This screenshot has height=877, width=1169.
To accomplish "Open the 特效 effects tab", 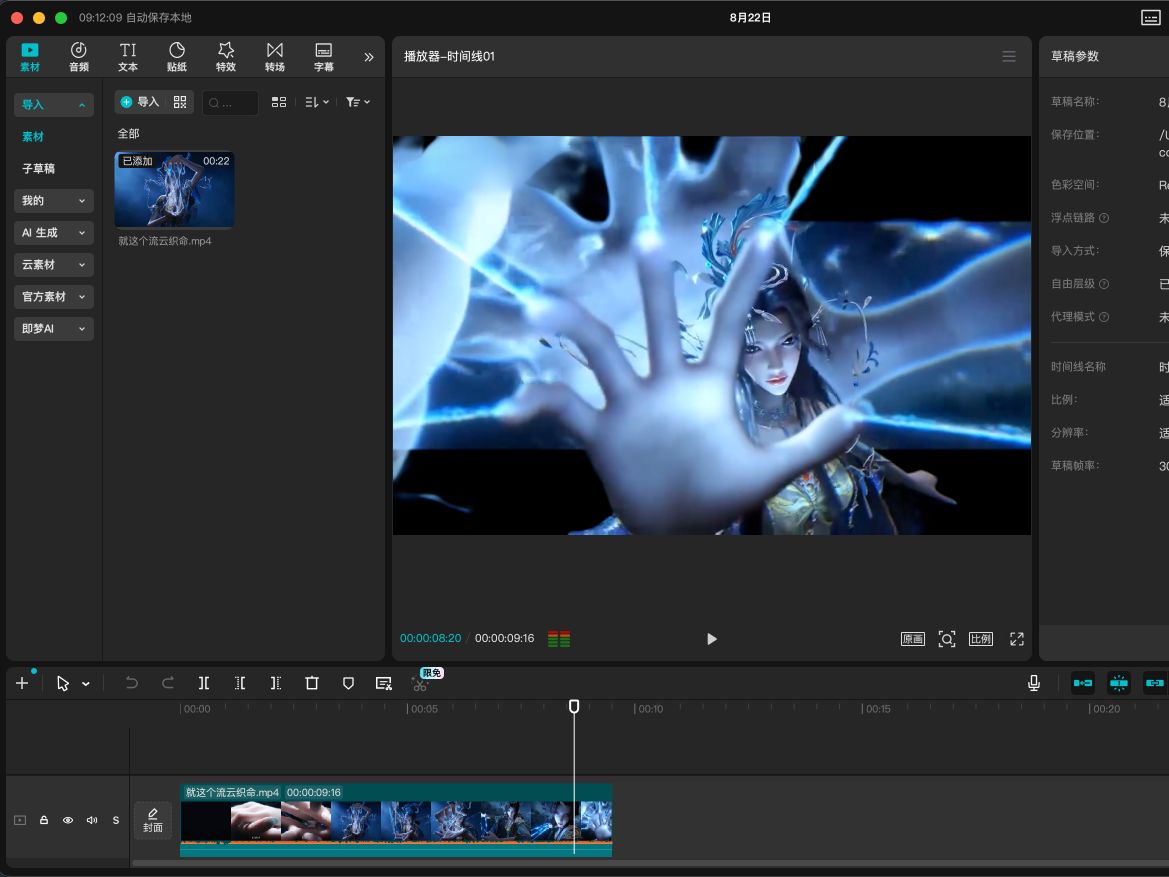I will 226,57.
